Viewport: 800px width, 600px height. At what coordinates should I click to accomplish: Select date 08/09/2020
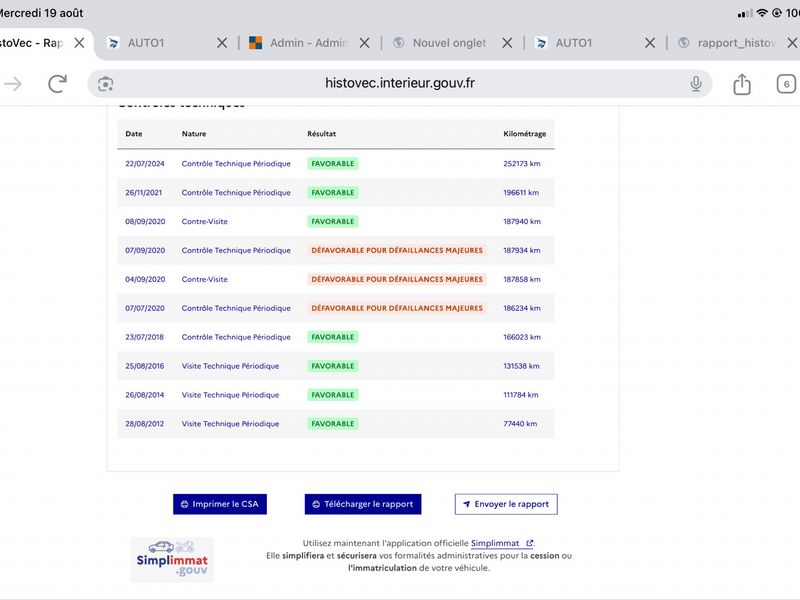point(145,221)
